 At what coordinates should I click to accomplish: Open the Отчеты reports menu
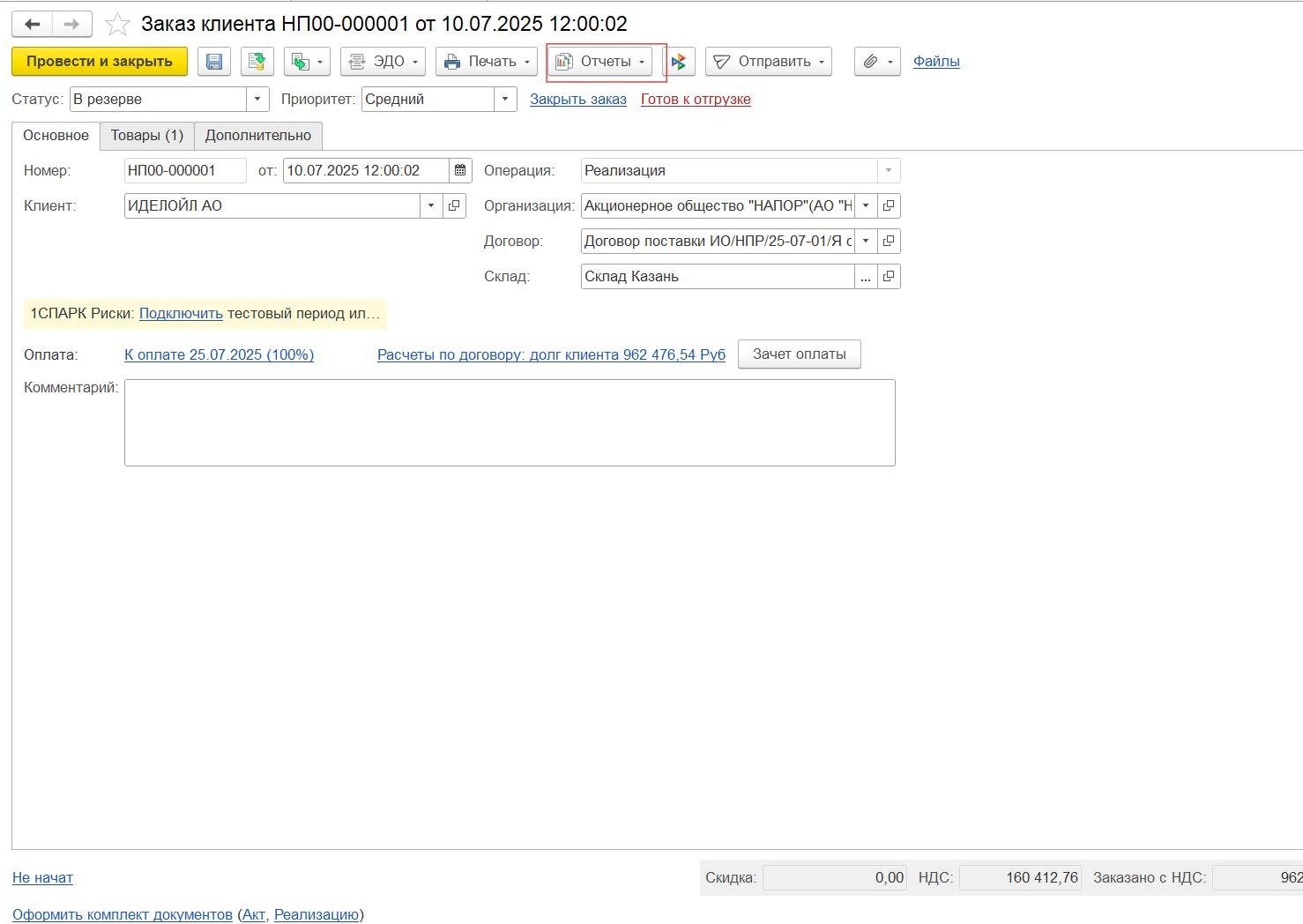599,62
